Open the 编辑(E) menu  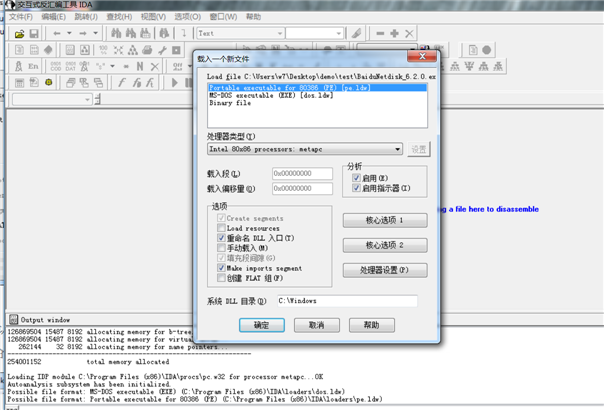pyautogui.click(x=54, y=17)
